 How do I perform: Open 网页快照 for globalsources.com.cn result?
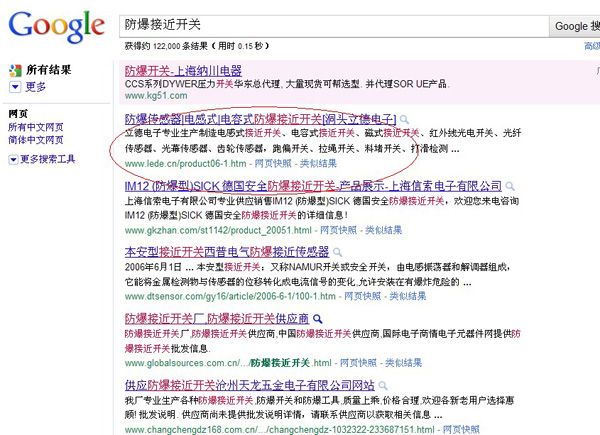(x=358, y=363)
